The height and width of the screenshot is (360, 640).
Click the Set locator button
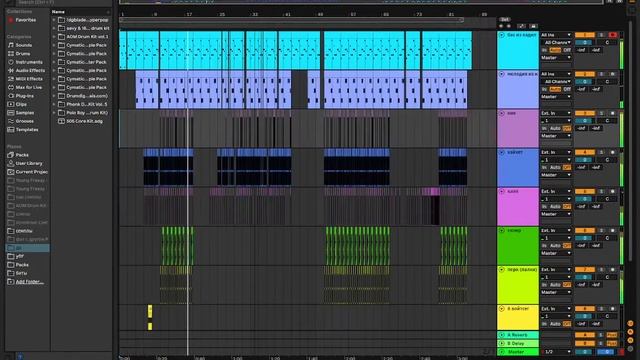pyautogui.click(x=505, y=19)
